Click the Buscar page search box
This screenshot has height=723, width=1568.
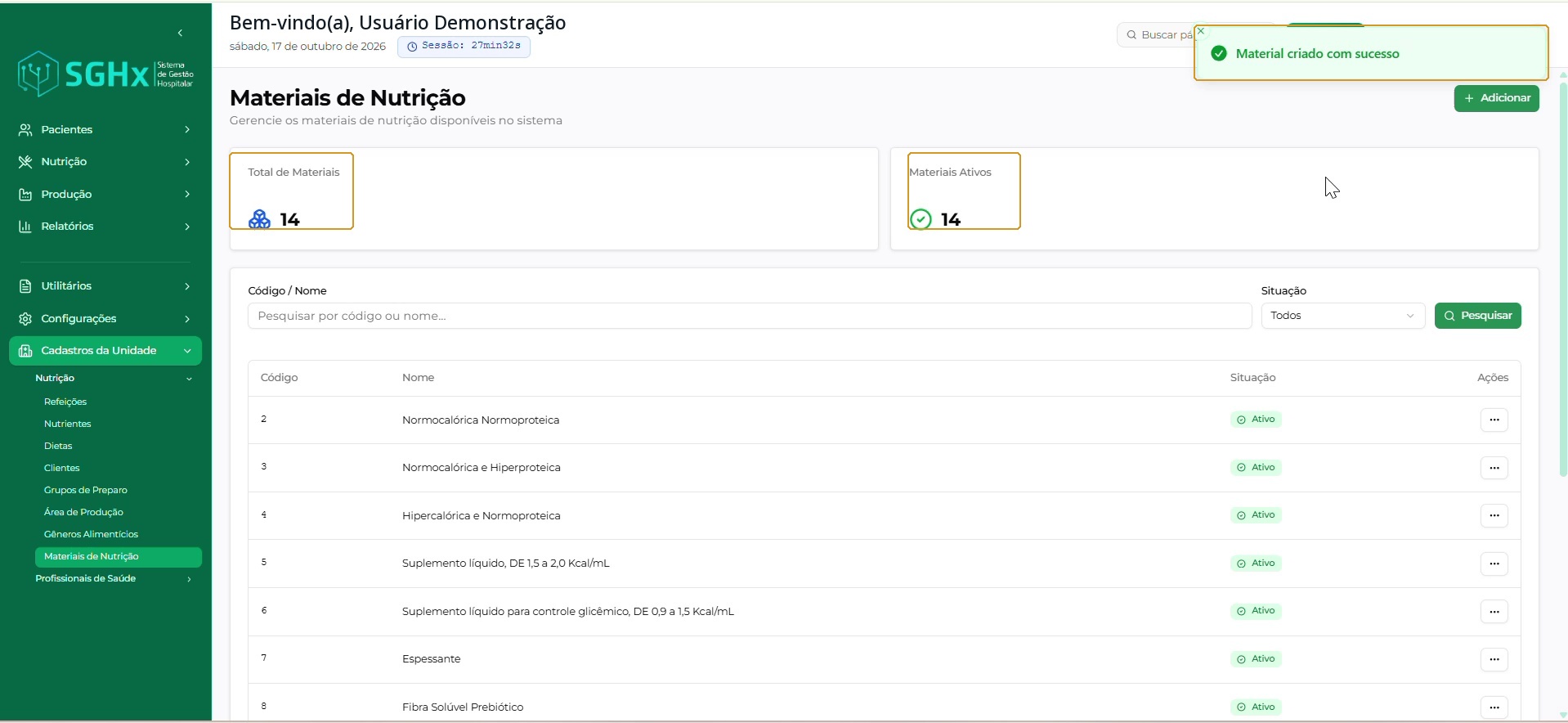[1156, 35]
